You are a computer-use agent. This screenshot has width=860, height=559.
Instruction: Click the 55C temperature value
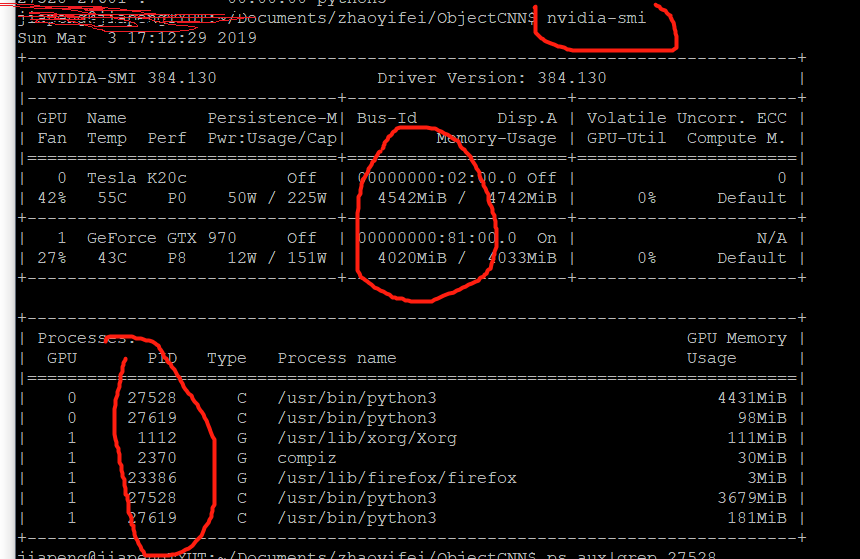pyautogui.click(x=112, y=198)
